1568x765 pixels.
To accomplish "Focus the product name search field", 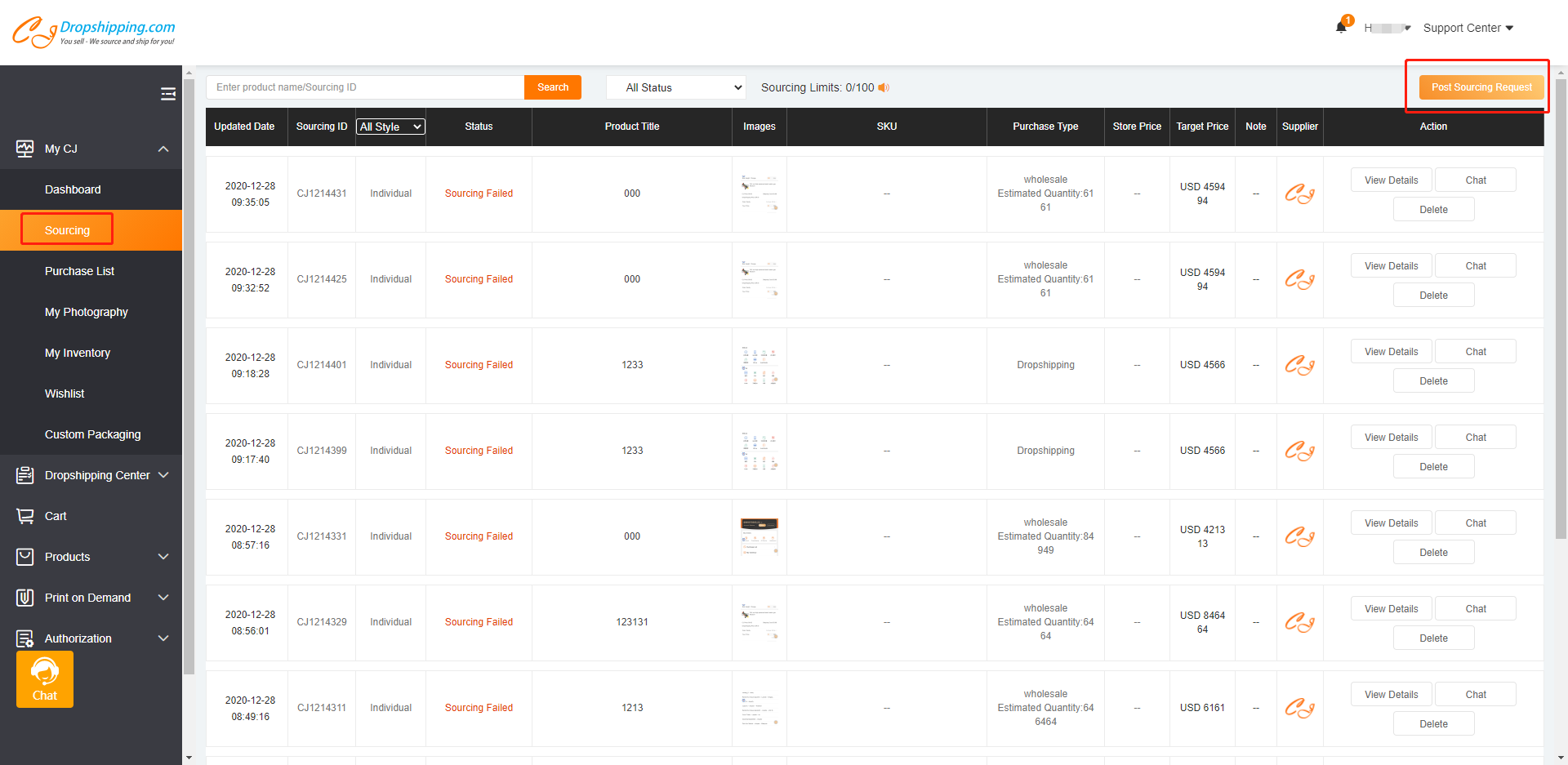I will pos(364,87).
